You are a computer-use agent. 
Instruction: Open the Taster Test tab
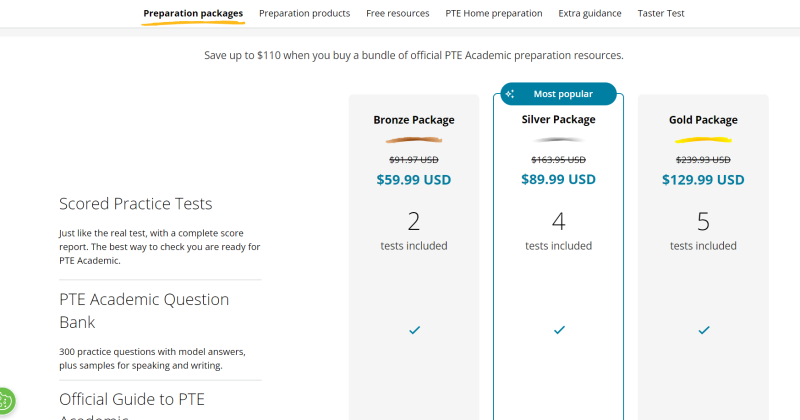coord(661,14)
